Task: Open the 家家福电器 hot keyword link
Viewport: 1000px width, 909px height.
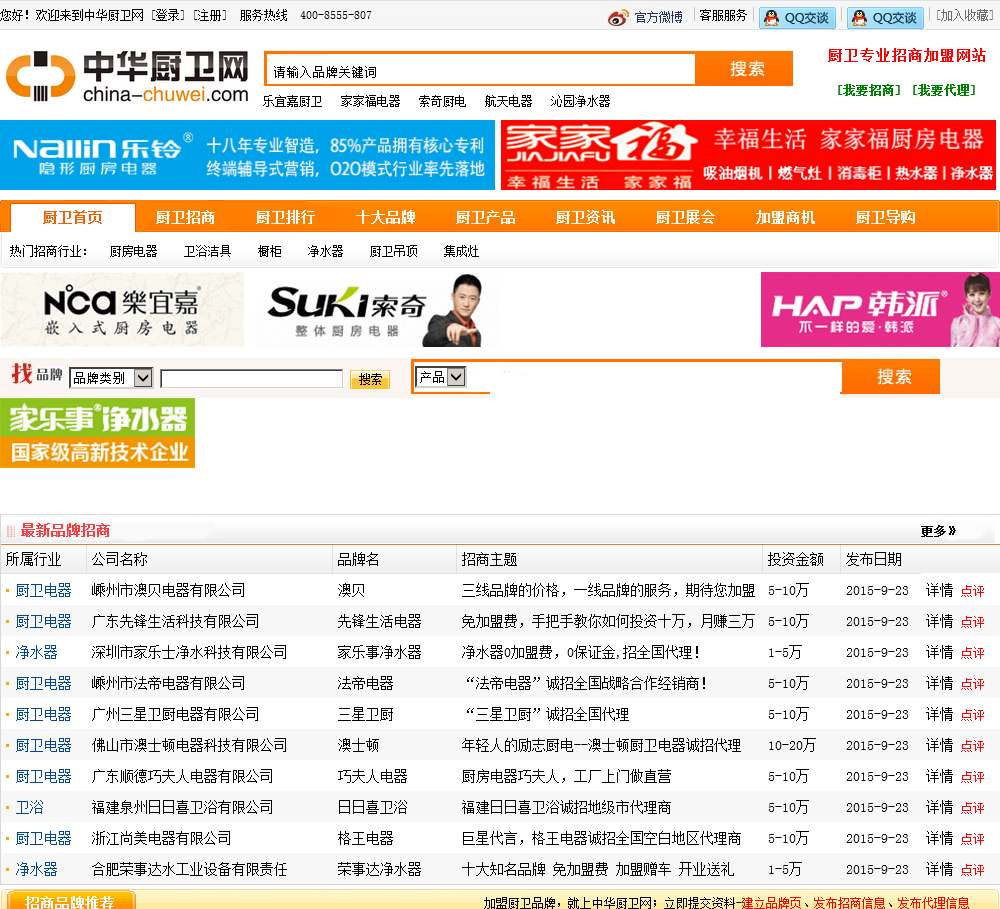Action: pyautogui.click(x=371, y=101)
